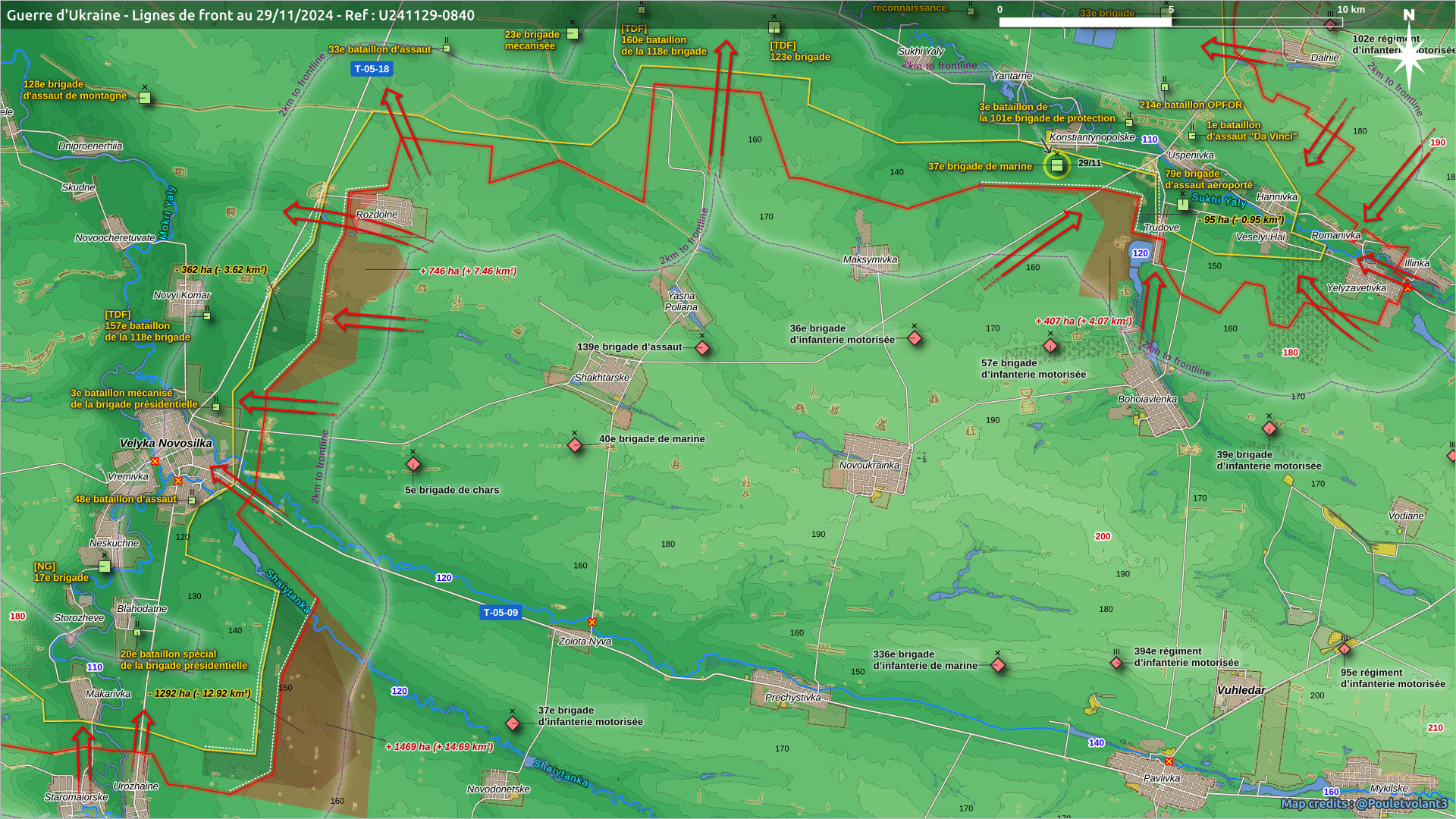Click the 128e brigade d'assaut de montagne icon
This screenshot has height=819, width=1456.
click(145, 98)
